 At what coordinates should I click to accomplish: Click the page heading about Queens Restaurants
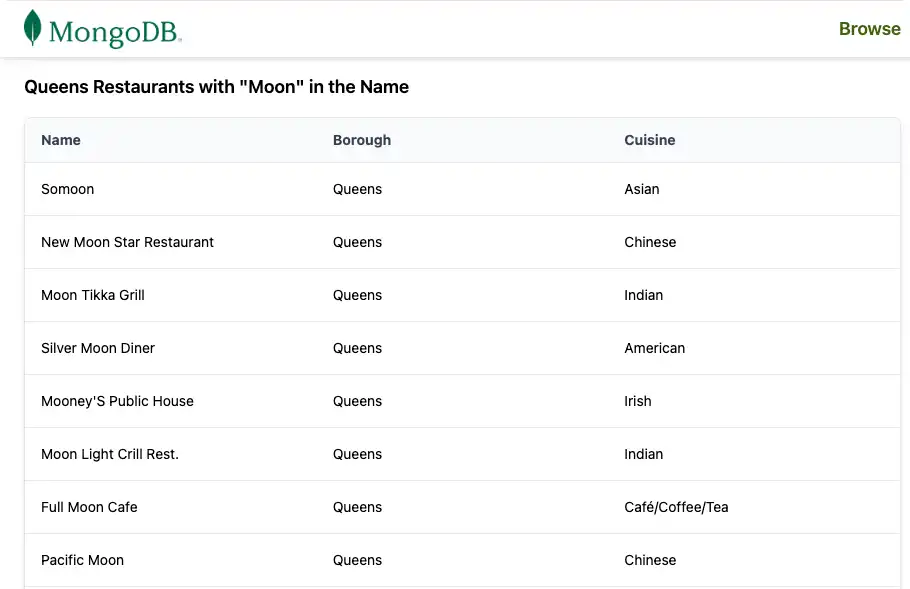216,87
